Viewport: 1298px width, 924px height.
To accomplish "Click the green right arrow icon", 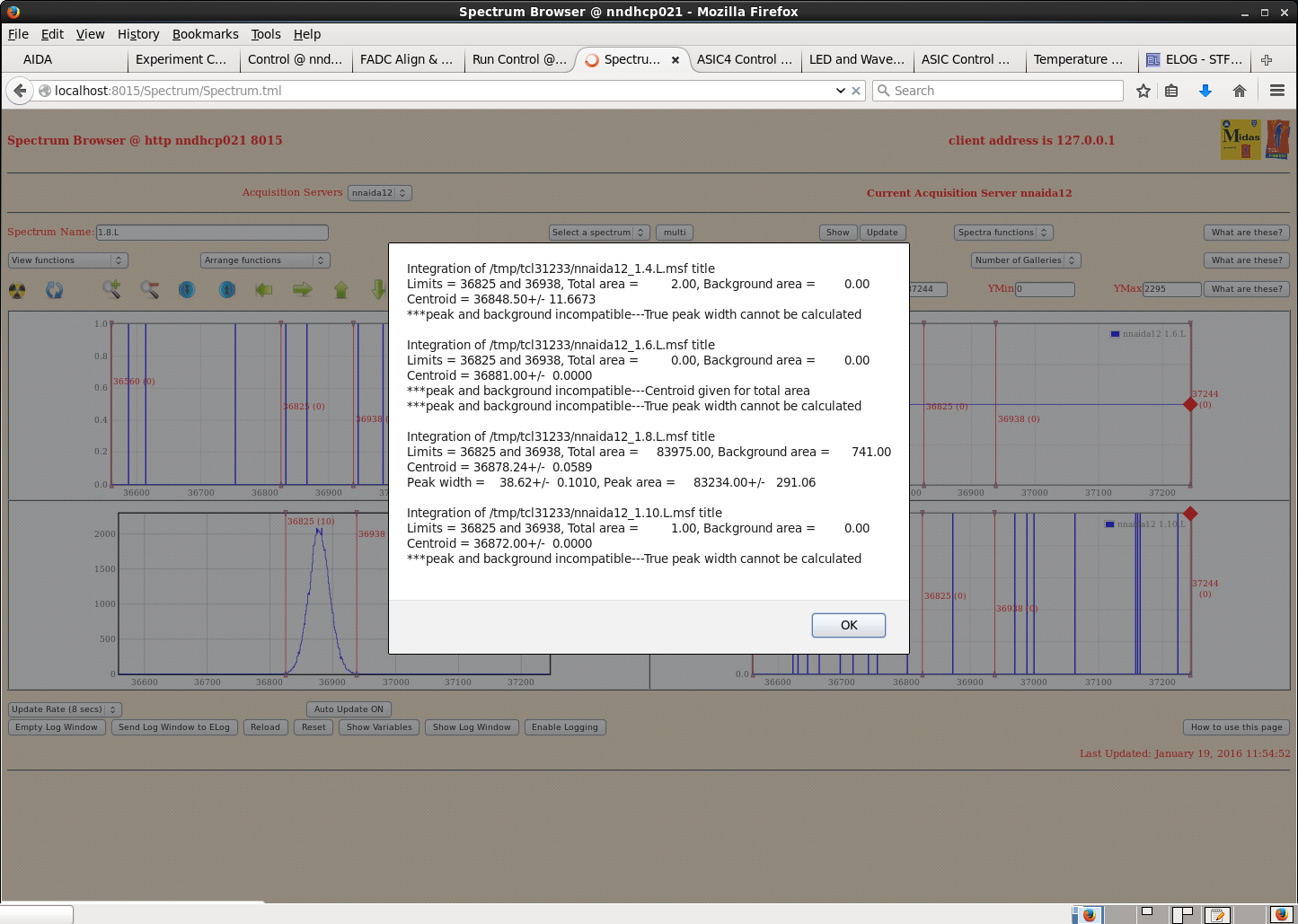I will 303,289.
